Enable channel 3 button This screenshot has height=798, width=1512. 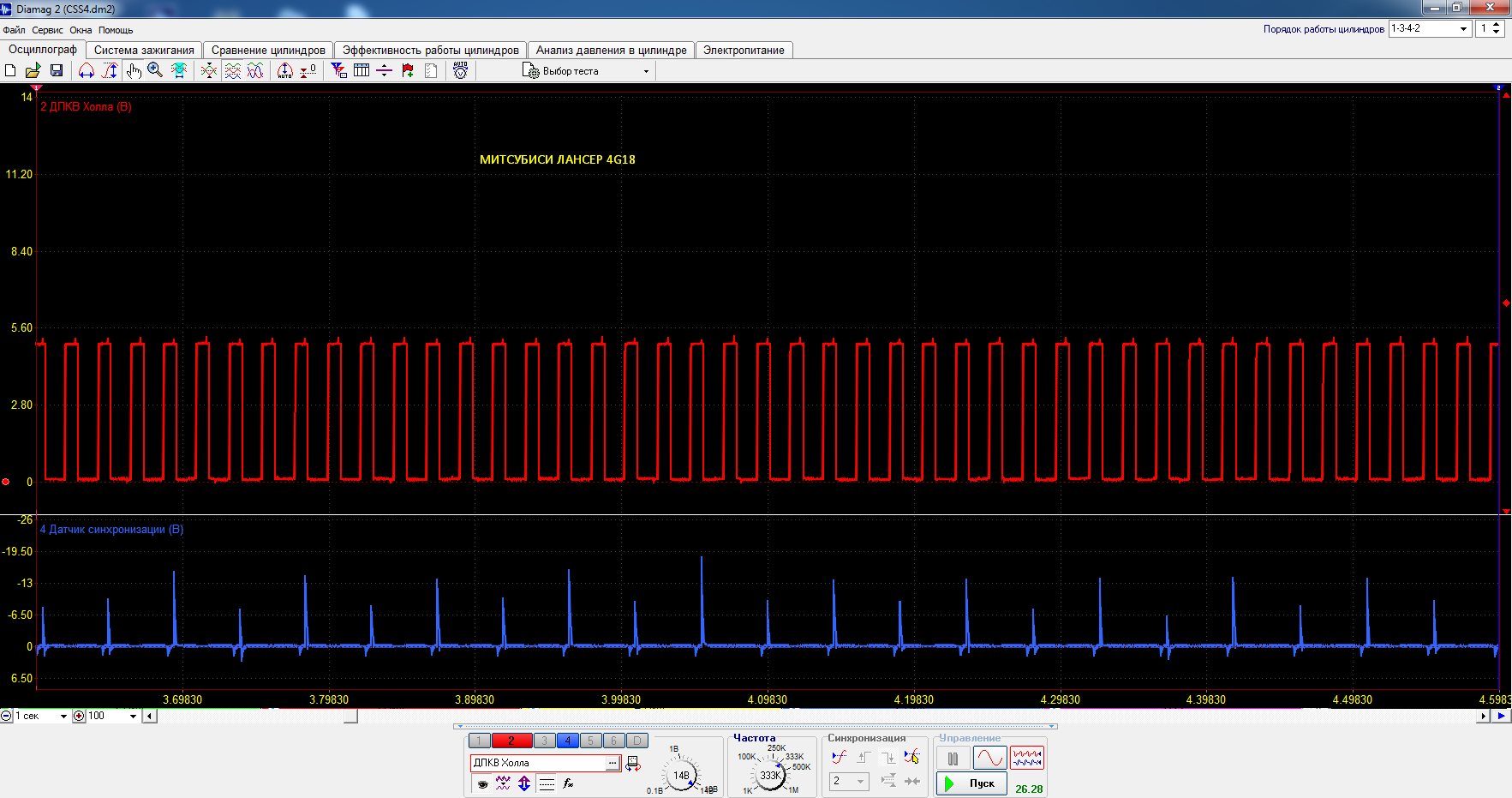point(544,741)
